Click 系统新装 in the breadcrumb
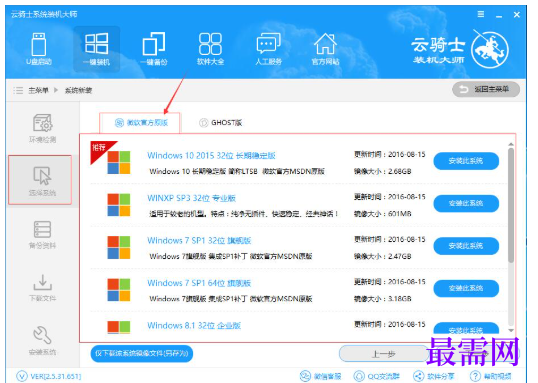 (78, 90)
